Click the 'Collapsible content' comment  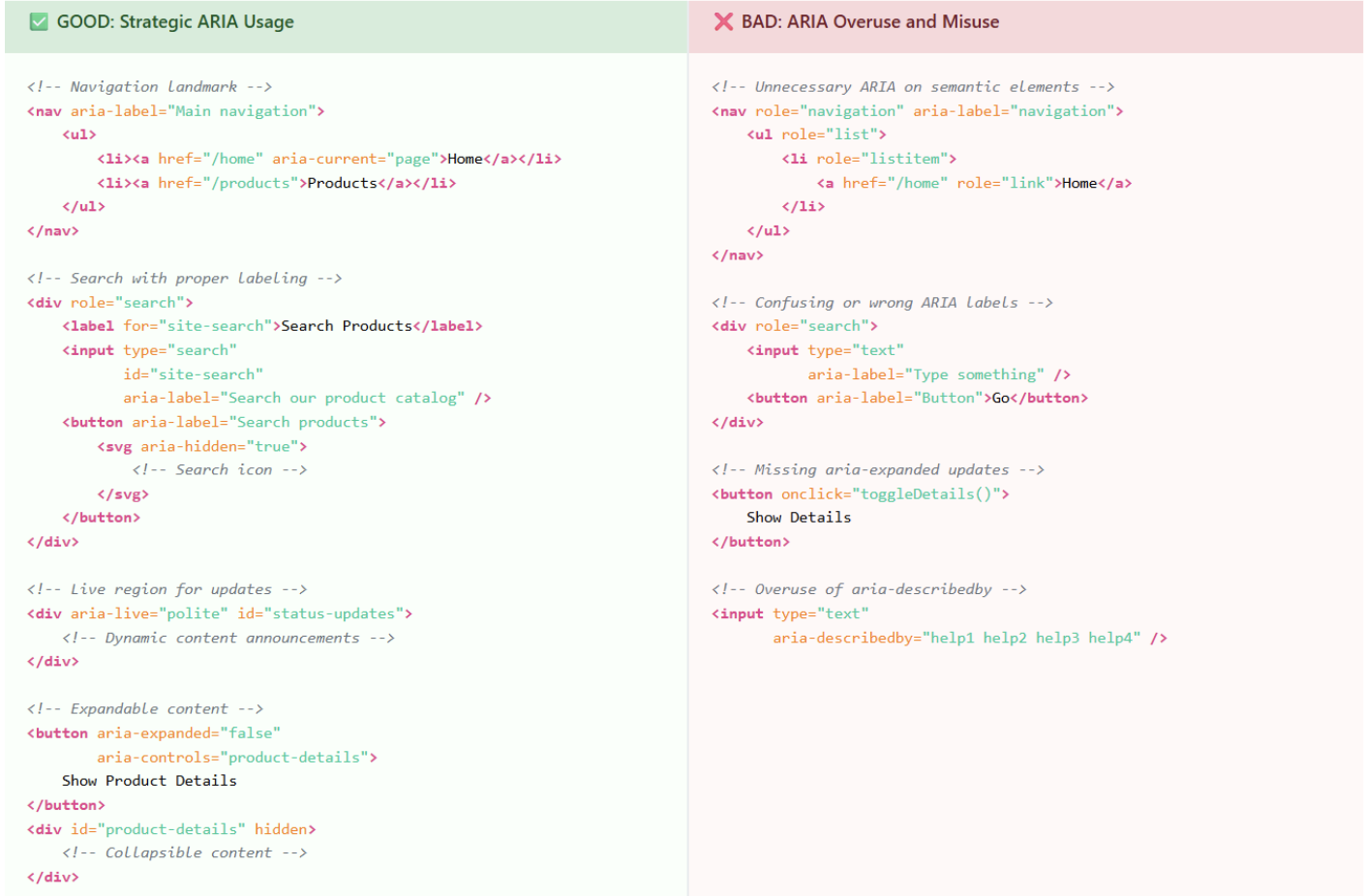coord(184,852)
